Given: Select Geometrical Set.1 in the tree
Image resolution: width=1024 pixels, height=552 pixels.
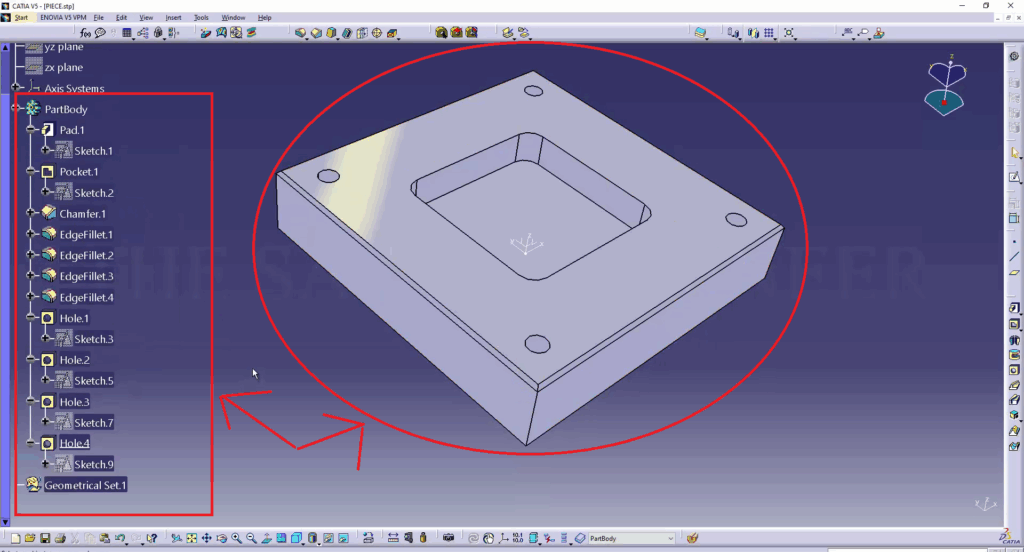Looking at the screenshot, I should click(x=85, y=486).
